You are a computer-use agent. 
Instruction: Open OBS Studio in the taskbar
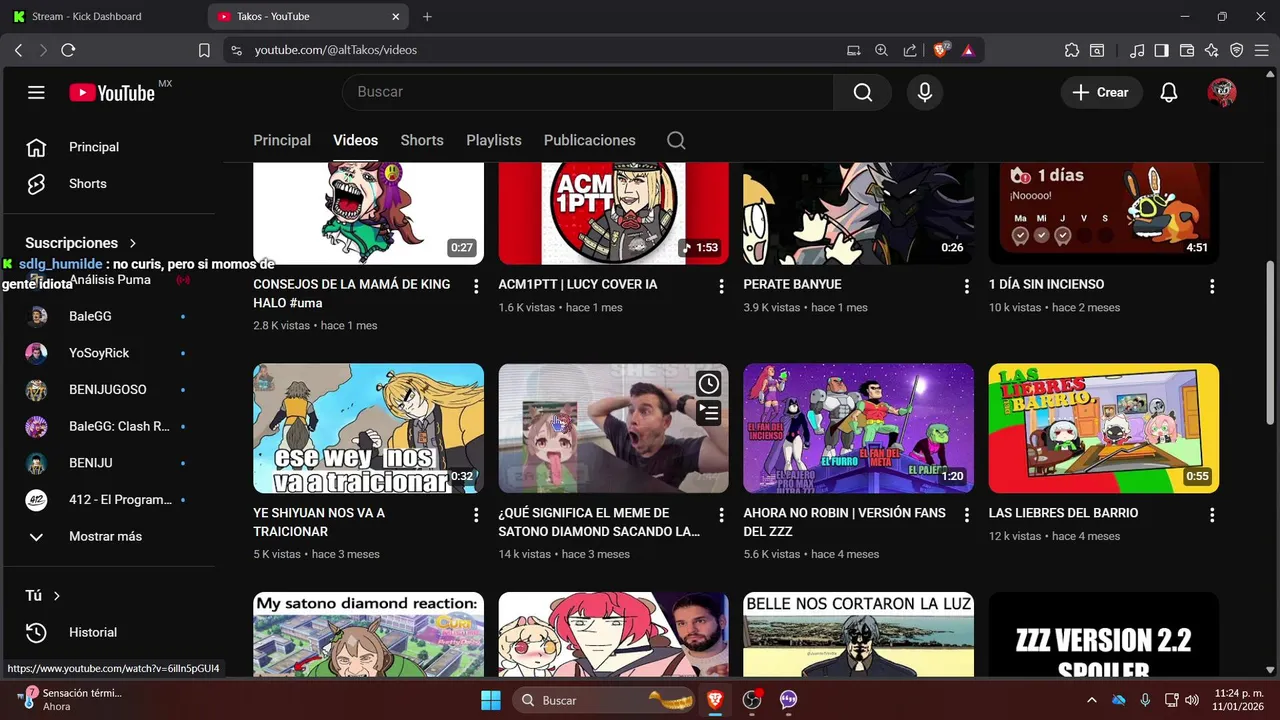(x=752, y=700)
